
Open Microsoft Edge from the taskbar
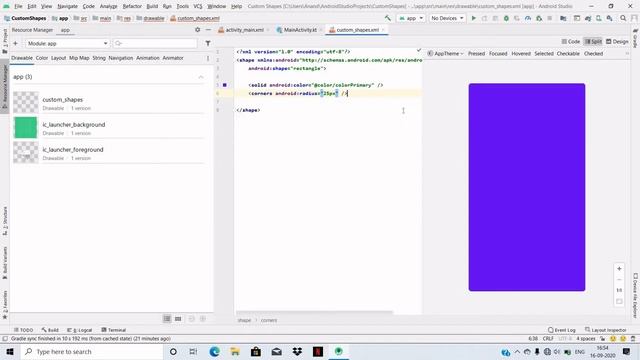pyautogui.click(x=214, y=351)
